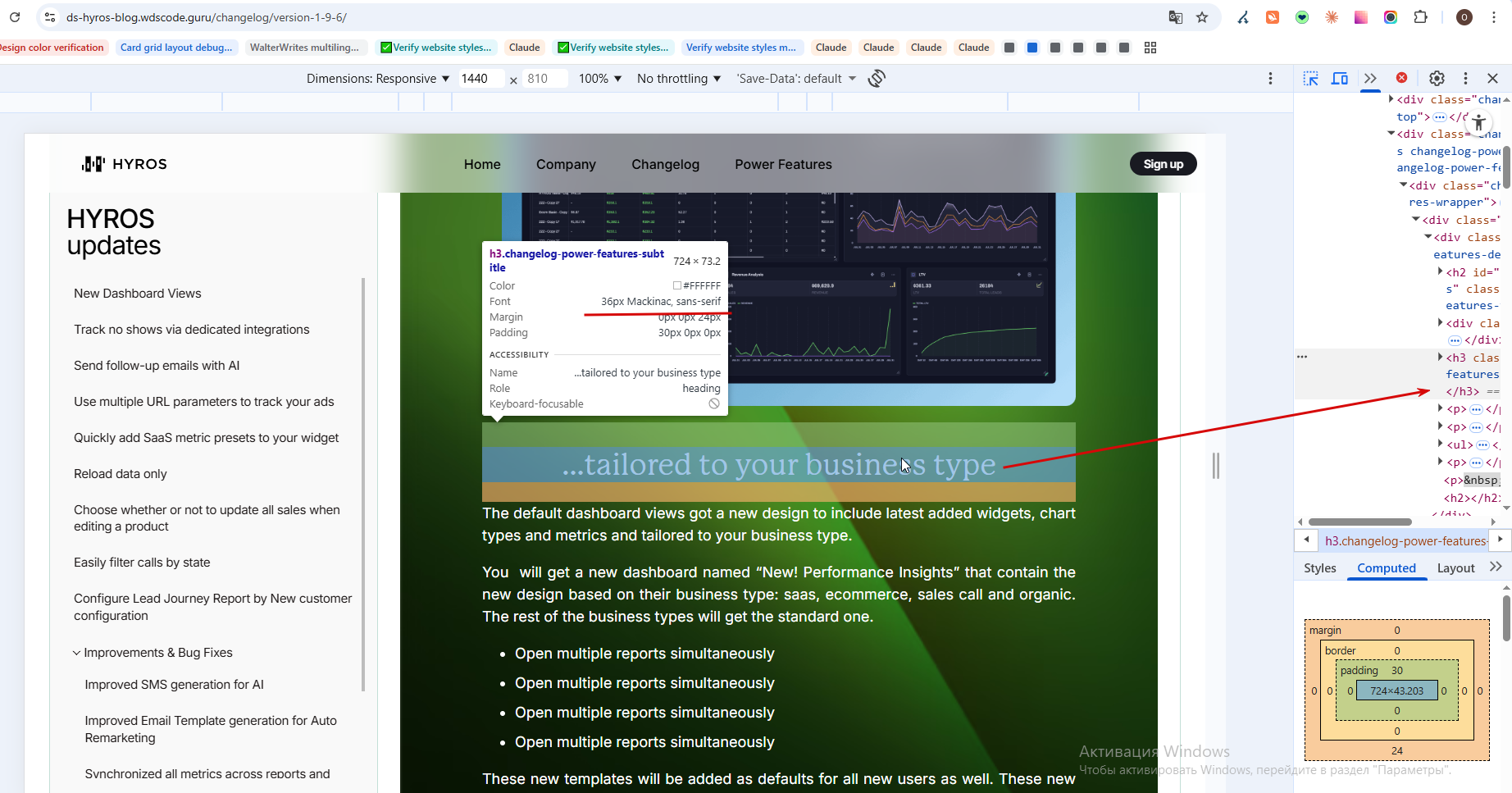Image resolution: width=1512 pixels, height=793 pixels.
Task: Click the red error count icon in DevTools
Action: click(1402, 78)
